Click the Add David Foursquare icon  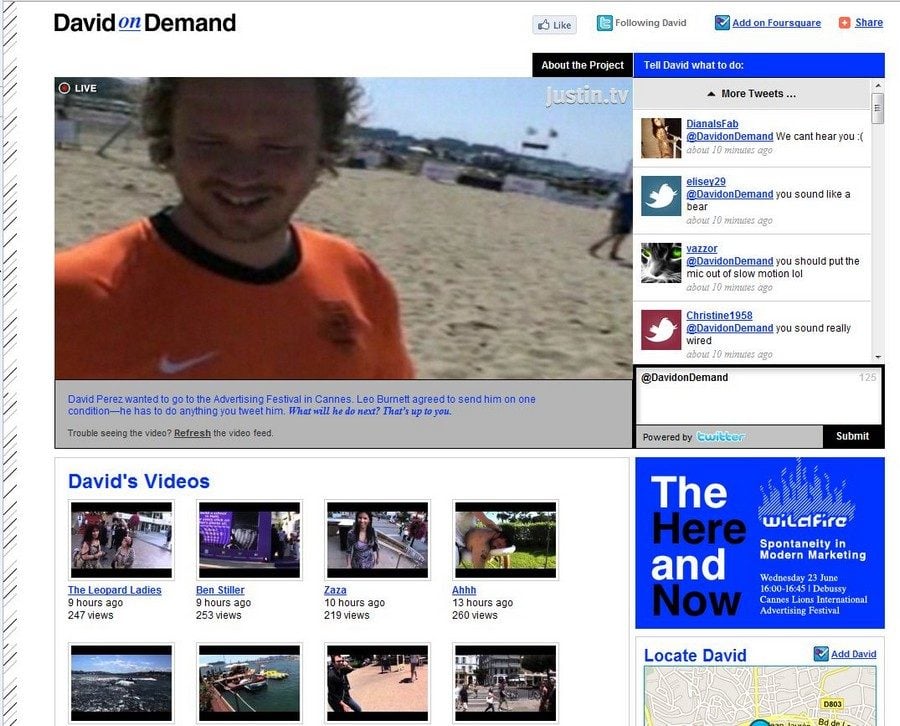coord(821,654)
